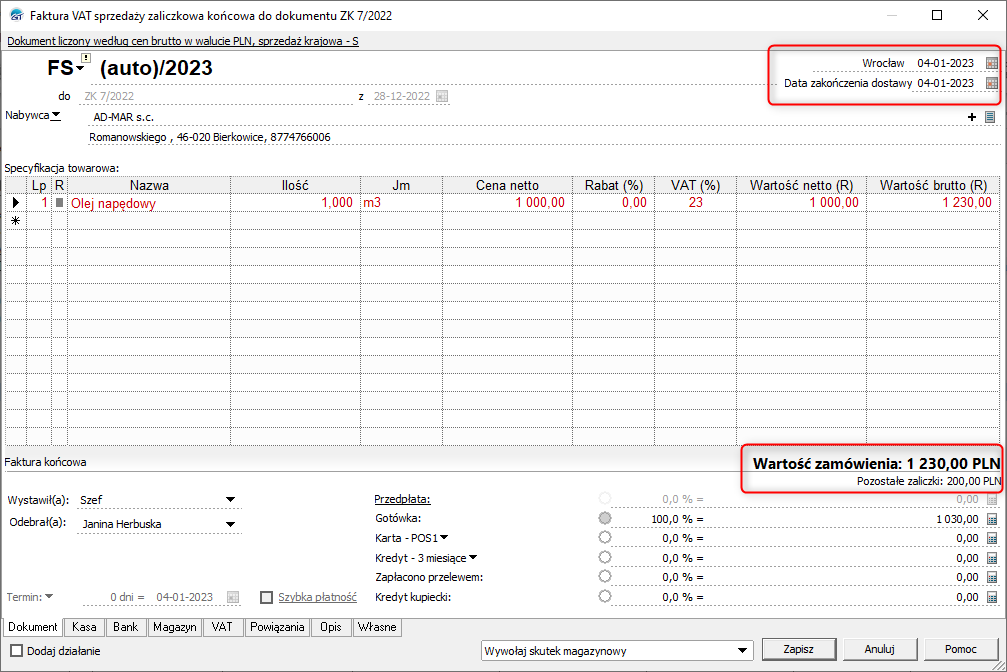Viewport: 1007px width, 672px height.
Task: Open buyer list icon beside plus
Action: [990, 117]
